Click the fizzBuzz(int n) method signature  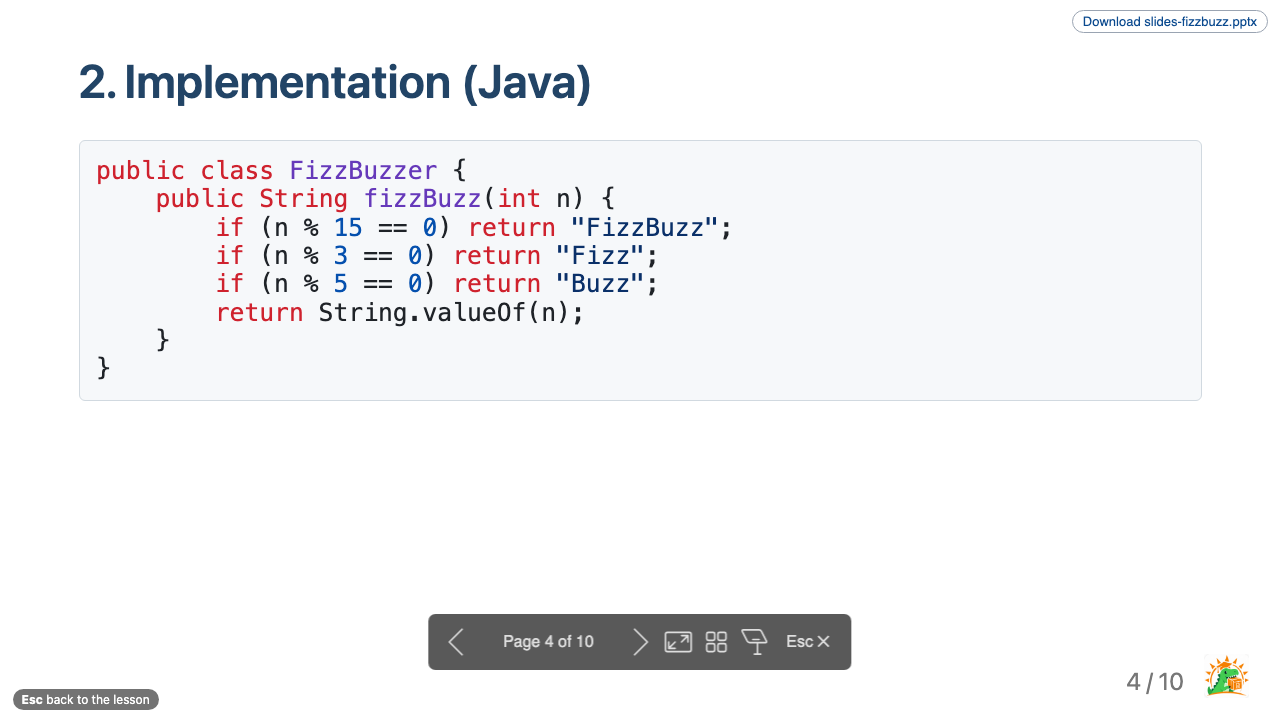click(385, 199)
